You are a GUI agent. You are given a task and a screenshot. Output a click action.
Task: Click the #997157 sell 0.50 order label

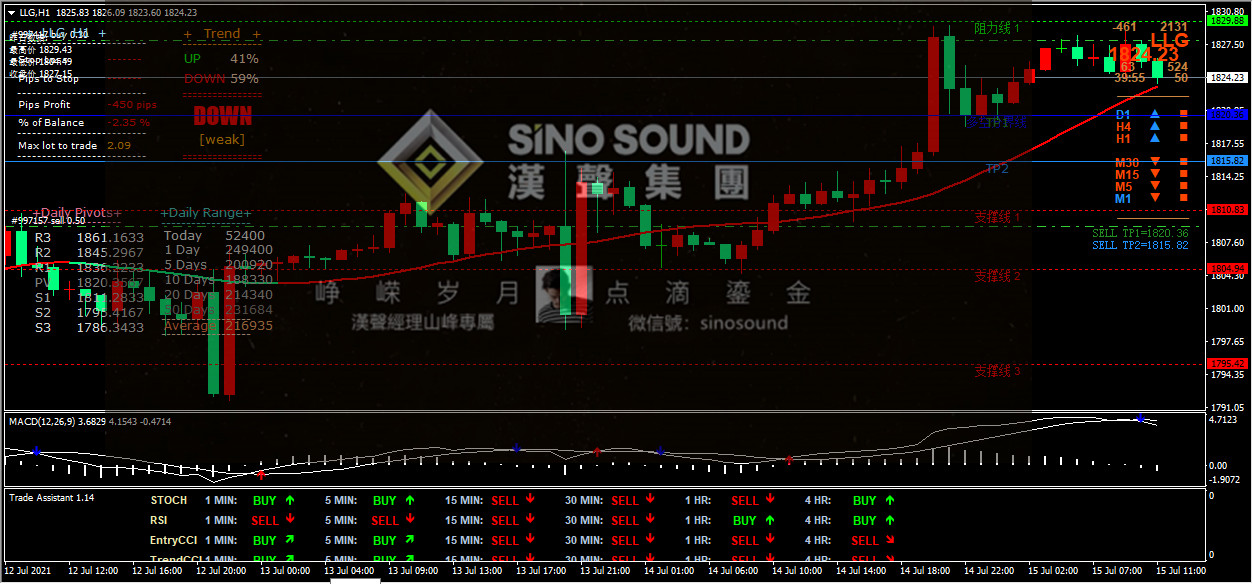pos(48,221)
